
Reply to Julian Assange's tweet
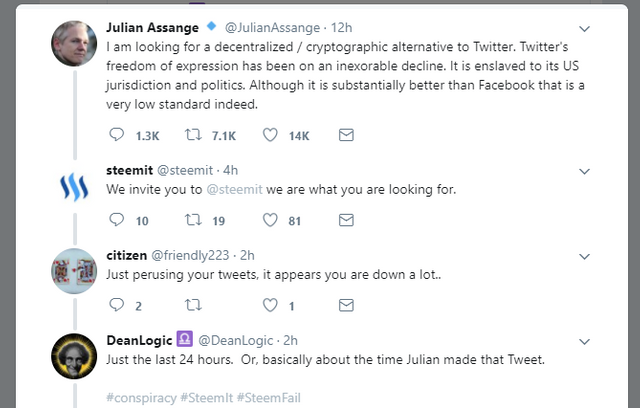[115, 135]
